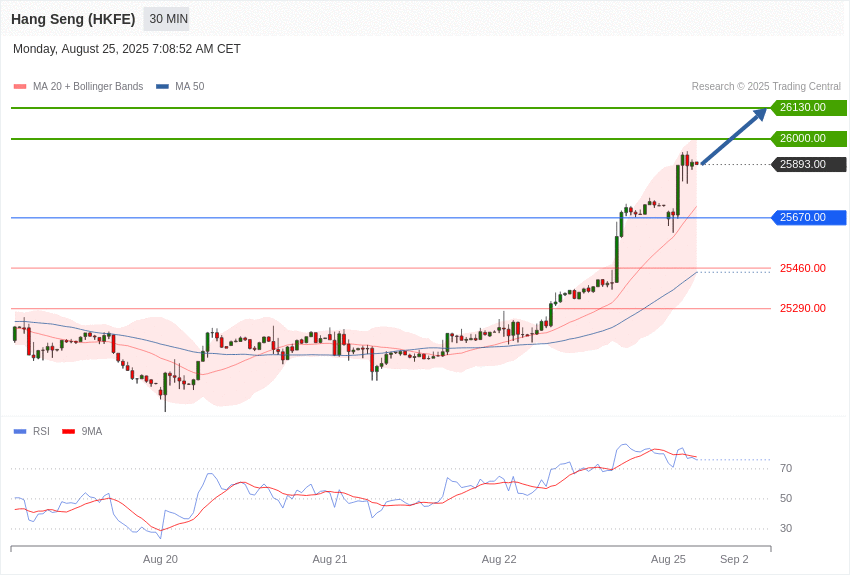Image resolution: width=850 pixels, height=576 pixels.
Task: Click the 25290.00 support level label
Action: 803,308
